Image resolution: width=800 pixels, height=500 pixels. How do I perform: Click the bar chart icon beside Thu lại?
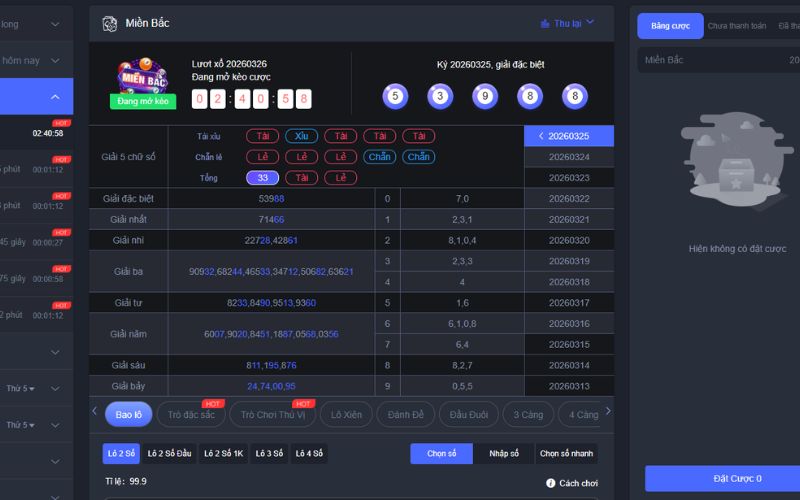(545, 23)
